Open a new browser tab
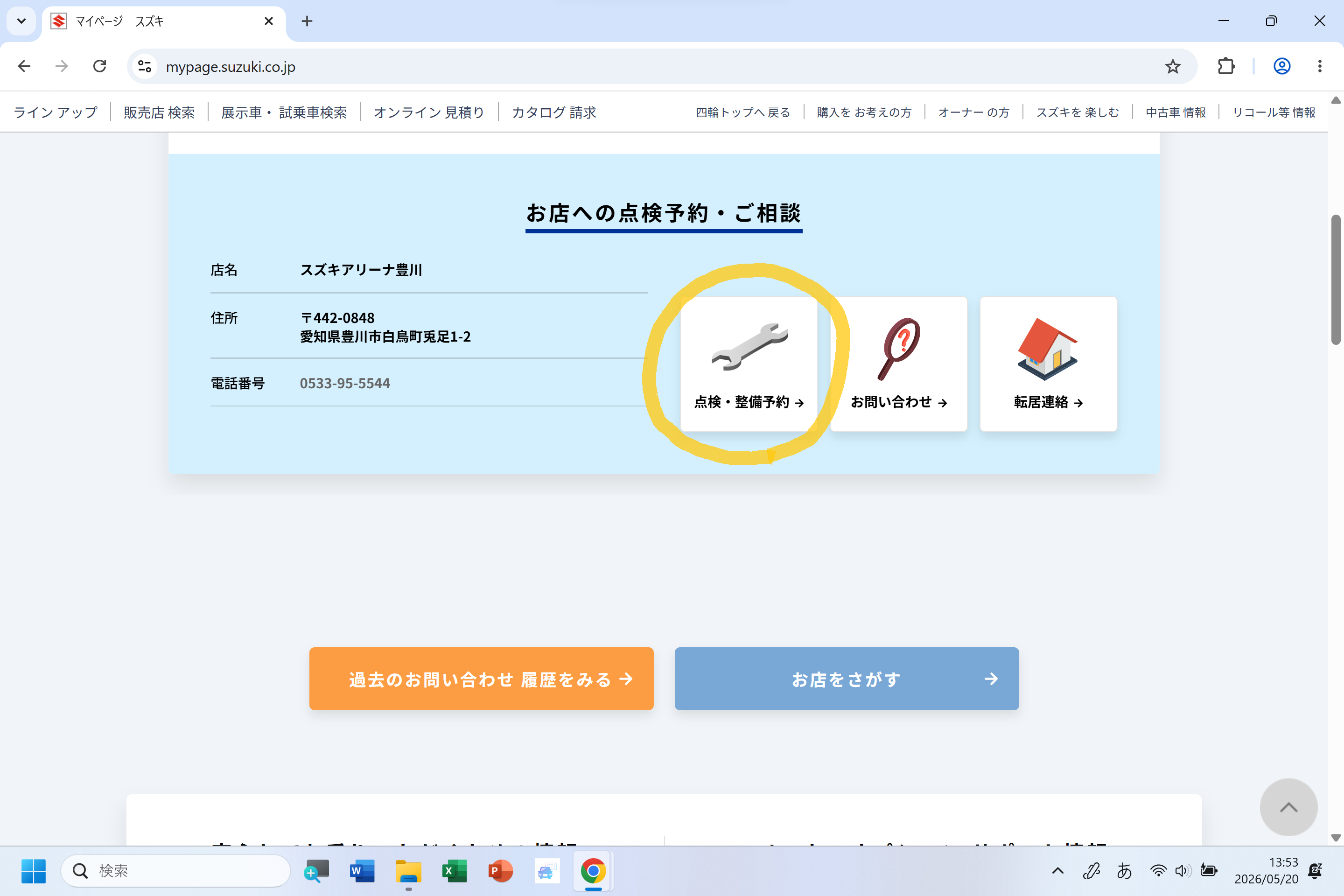 coord(307,21)
